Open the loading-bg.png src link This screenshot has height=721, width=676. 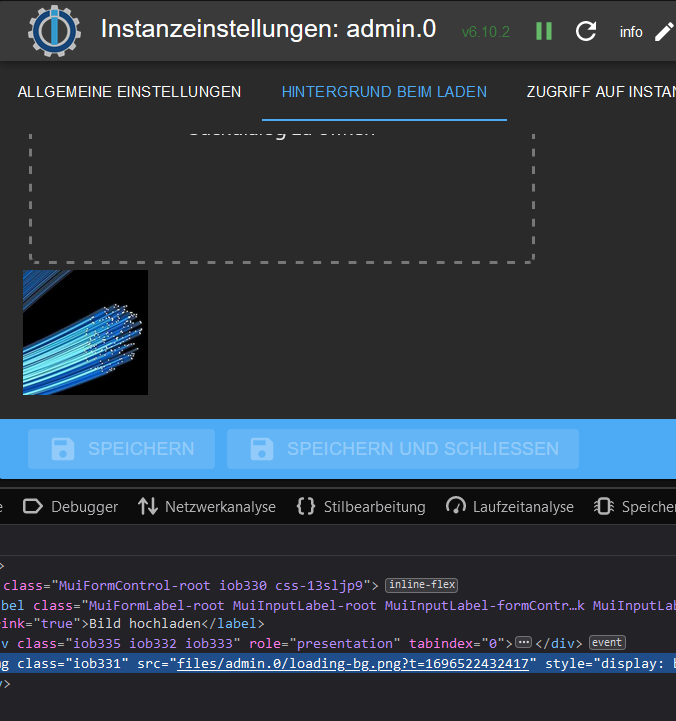[x=353, y=663]
